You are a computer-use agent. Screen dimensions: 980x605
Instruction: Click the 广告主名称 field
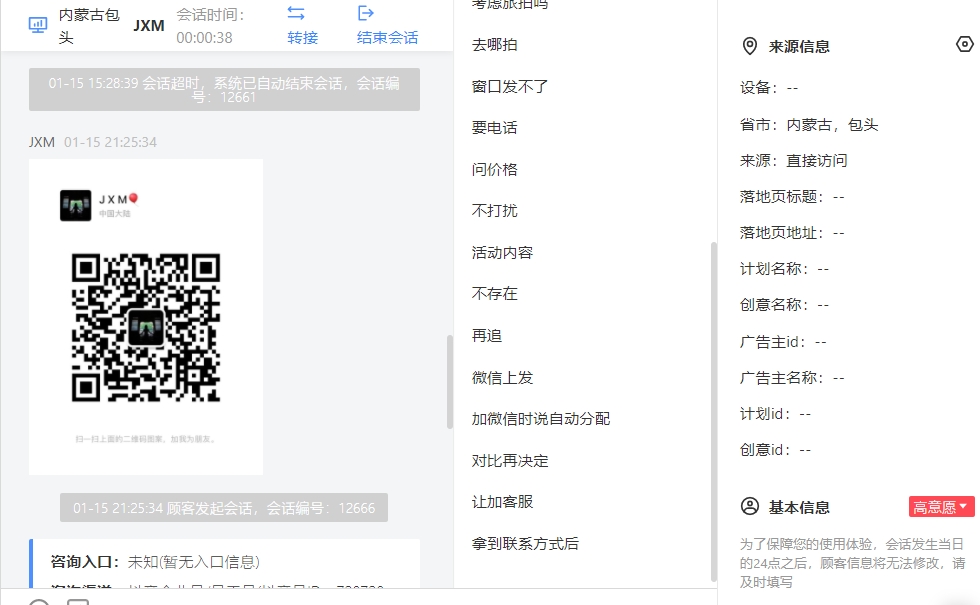coord(792,378)
